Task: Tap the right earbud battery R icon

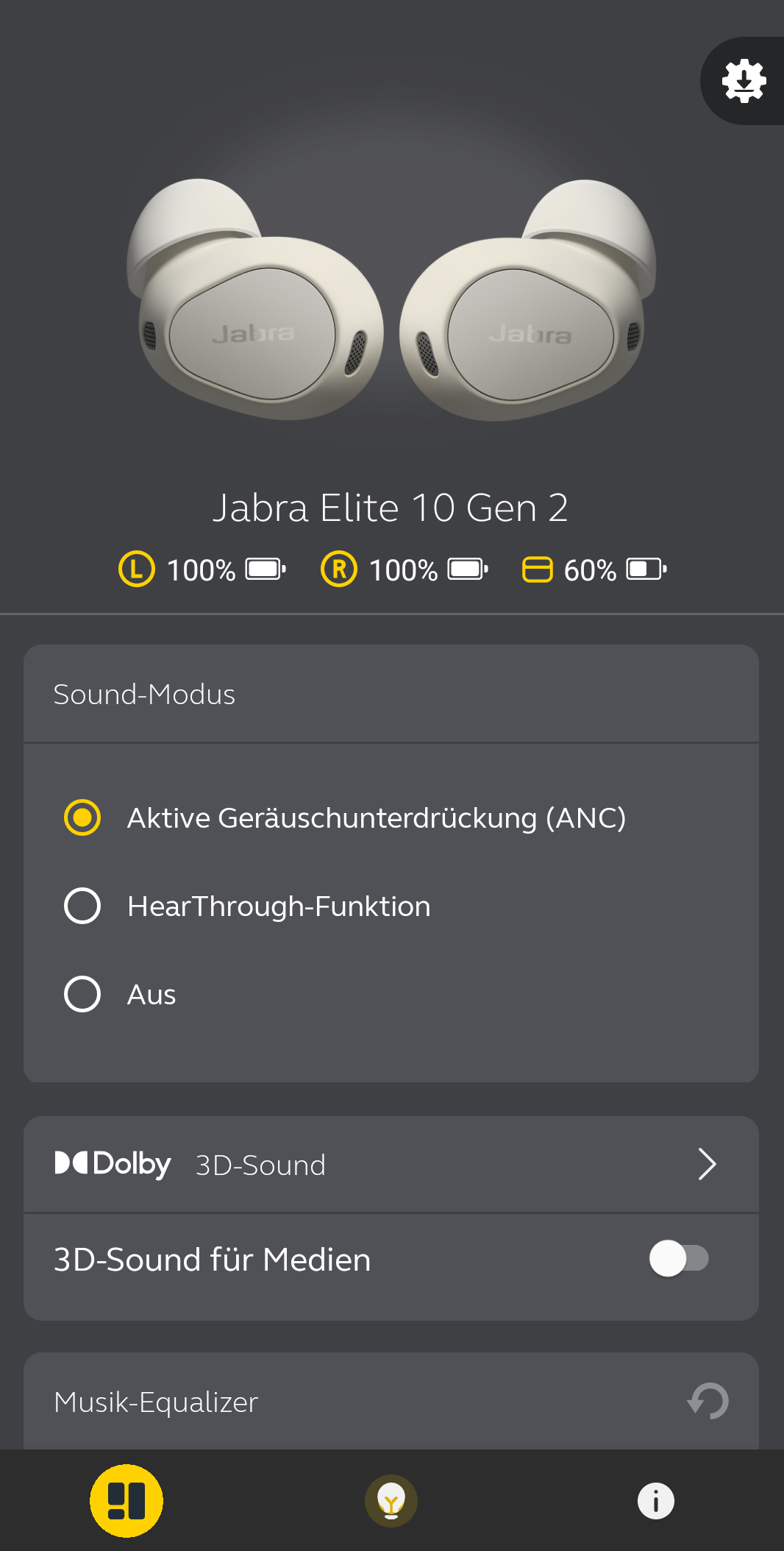Action: click(x=339, y=569)
